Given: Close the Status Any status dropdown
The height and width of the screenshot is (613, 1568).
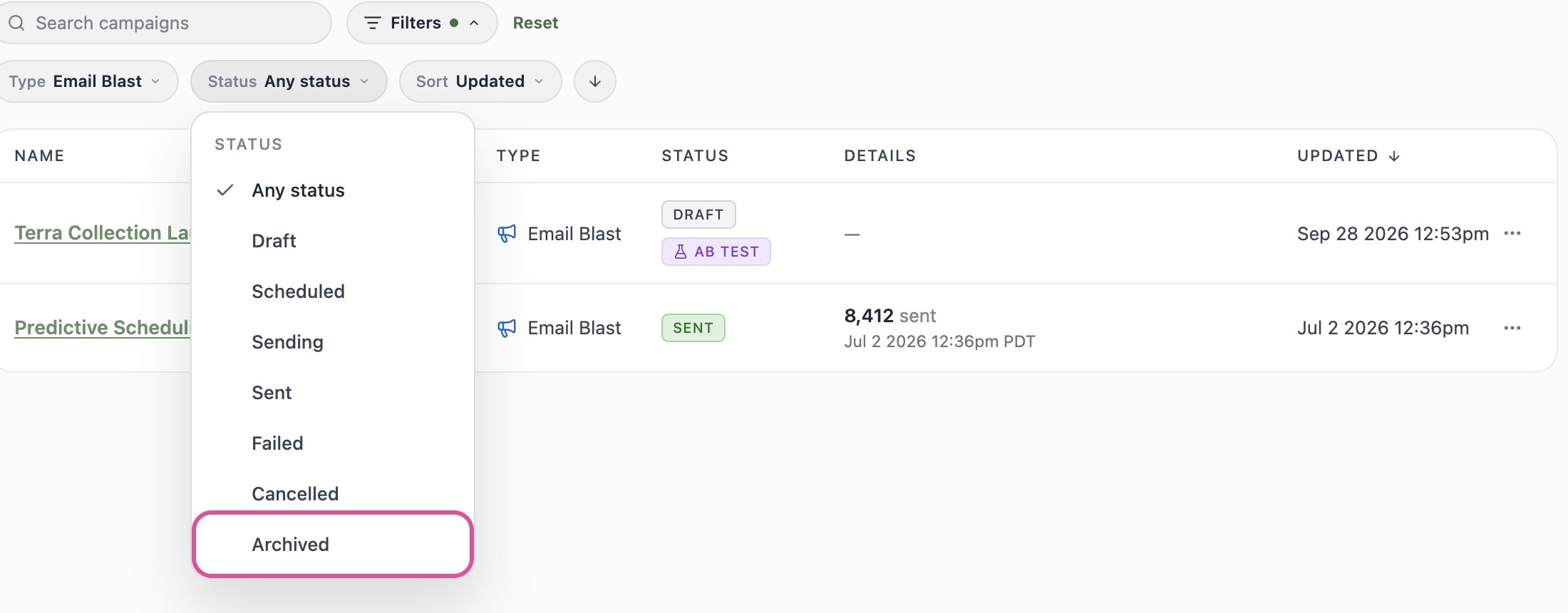Looking at the screenshot, I should tap(289, 81).
